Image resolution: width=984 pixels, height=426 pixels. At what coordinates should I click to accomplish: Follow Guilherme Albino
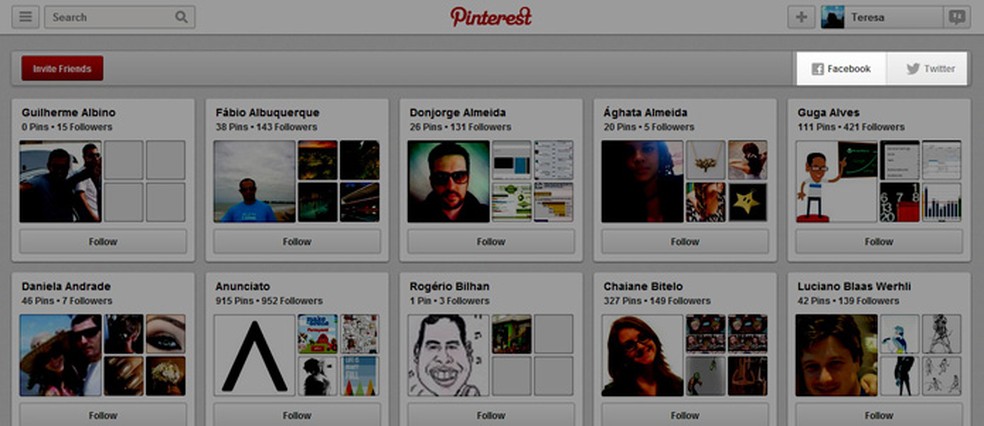(103, 242)
